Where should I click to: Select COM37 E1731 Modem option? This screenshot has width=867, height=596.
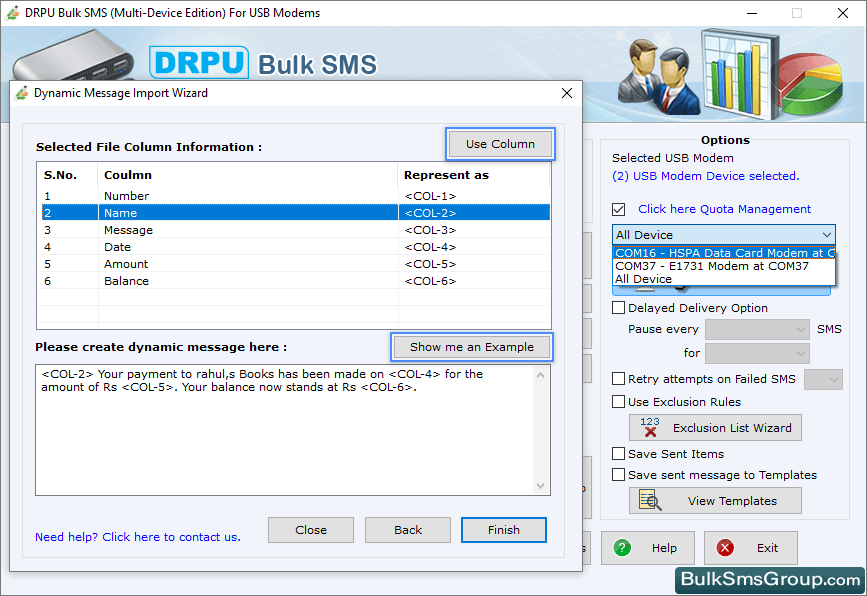724,266
